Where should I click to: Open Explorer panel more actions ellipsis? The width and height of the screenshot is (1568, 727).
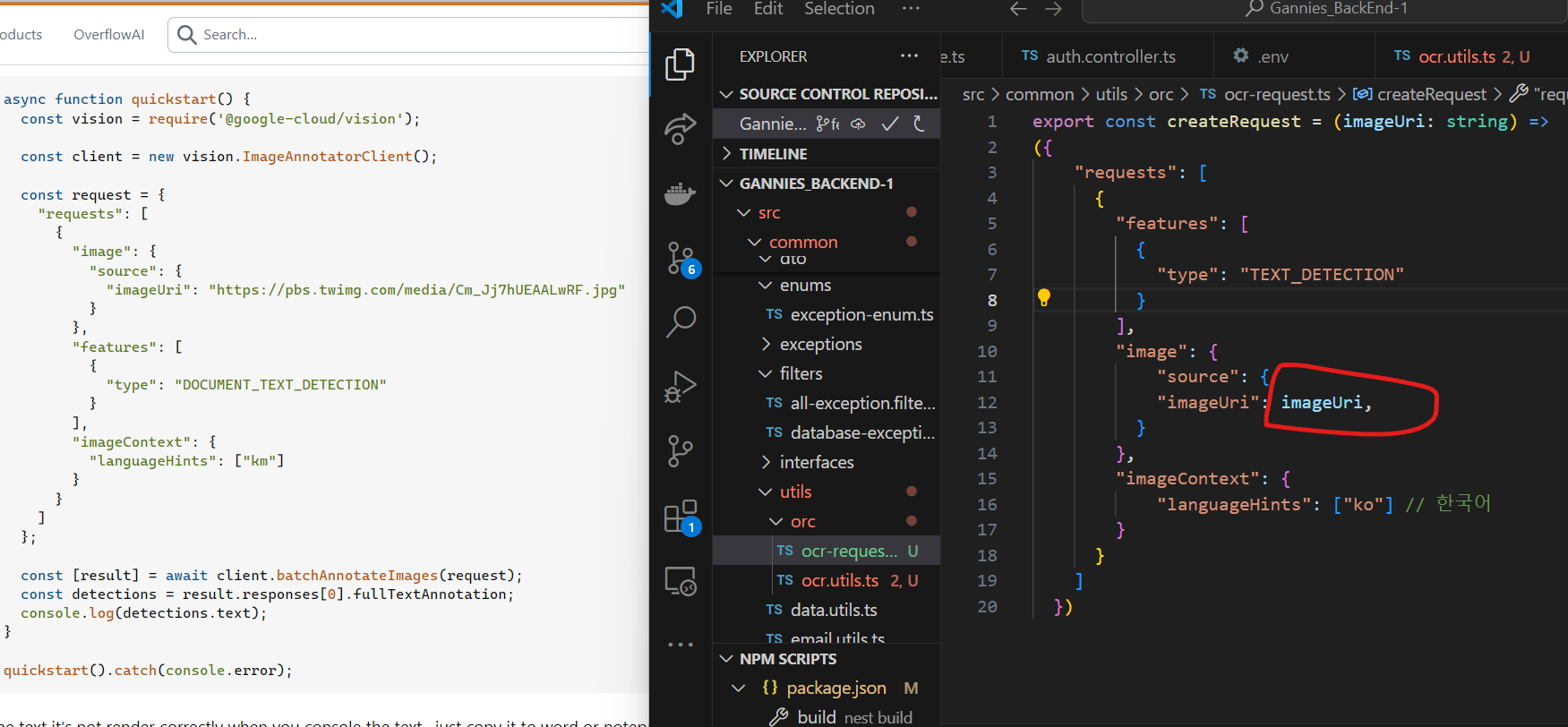coord(909,56)
